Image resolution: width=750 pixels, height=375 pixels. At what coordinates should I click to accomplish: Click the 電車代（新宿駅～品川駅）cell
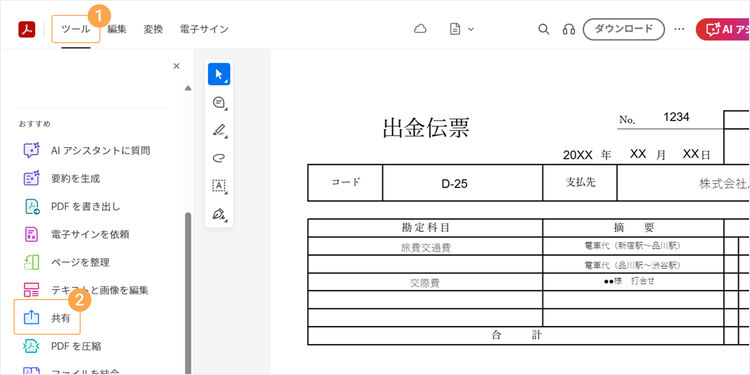click(x=632, y=246)
